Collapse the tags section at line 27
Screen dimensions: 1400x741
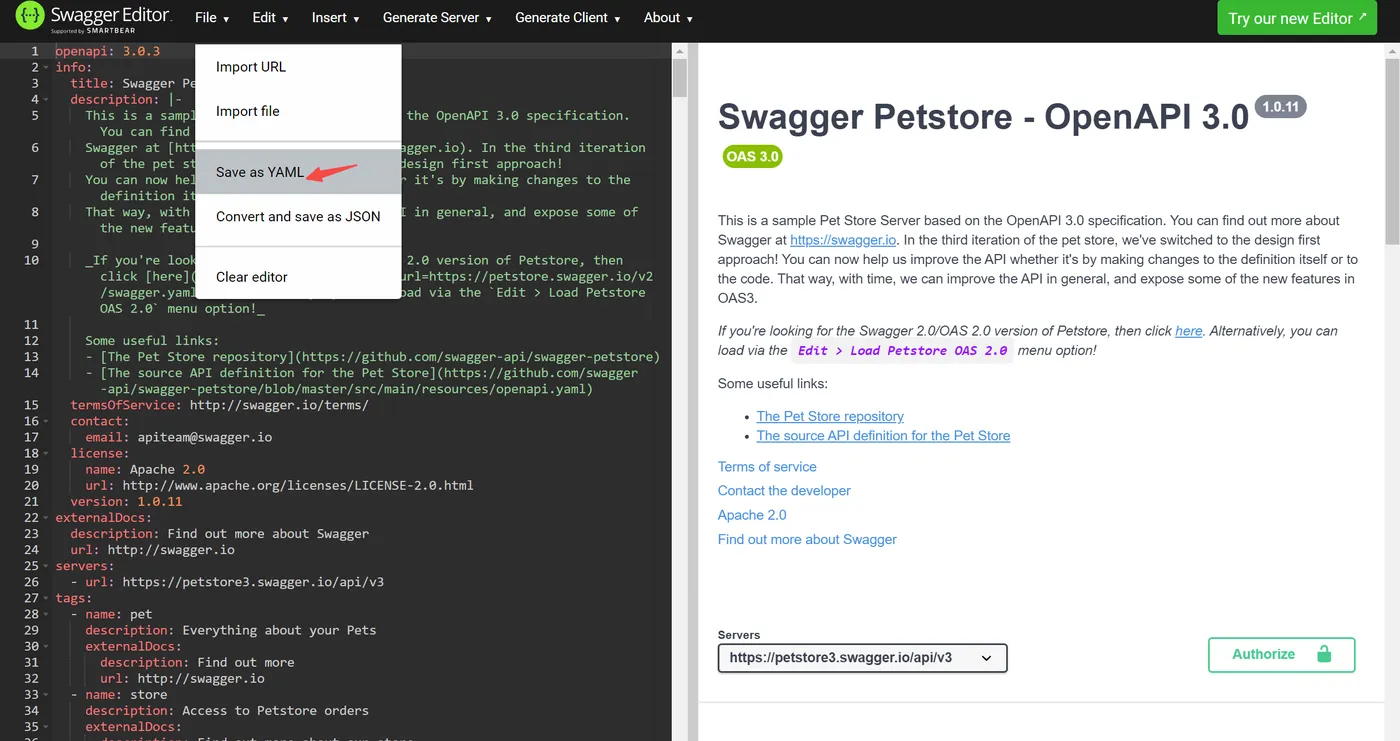47,598
